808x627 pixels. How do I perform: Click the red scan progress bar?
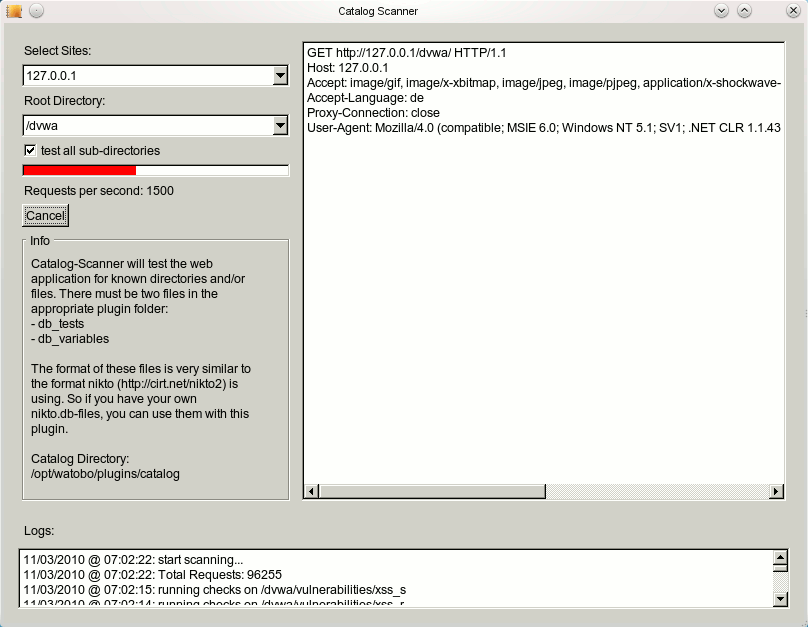pos(80,171)
